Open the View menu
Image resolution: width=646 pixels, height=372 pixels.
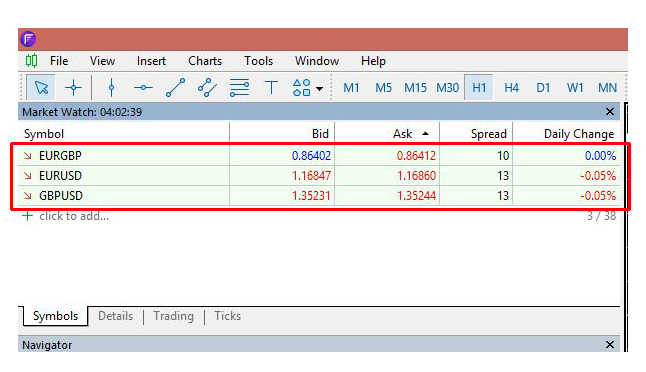tap(102, 61)
